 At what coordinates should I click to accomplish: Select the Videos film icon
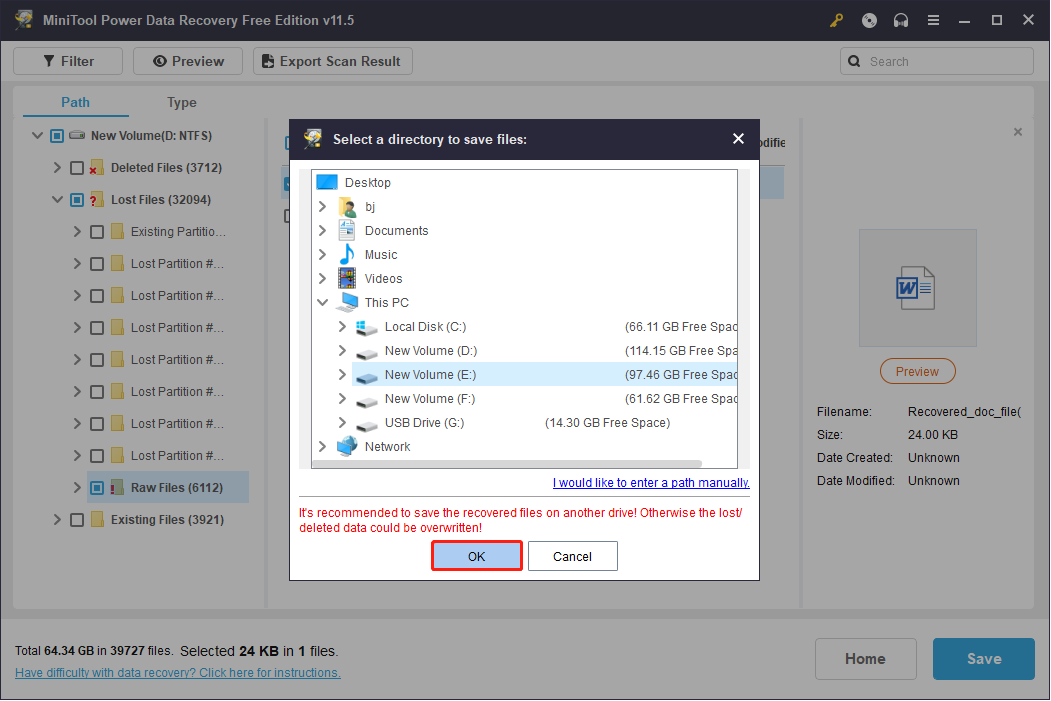(x=347, y=278)
